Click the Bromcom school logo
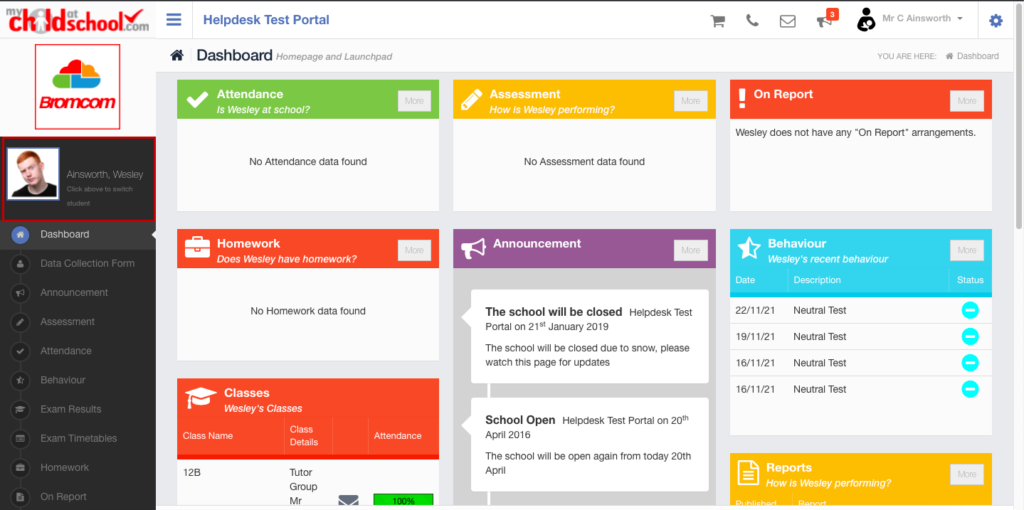This screenshot has width=1024, height=510. 77,86
